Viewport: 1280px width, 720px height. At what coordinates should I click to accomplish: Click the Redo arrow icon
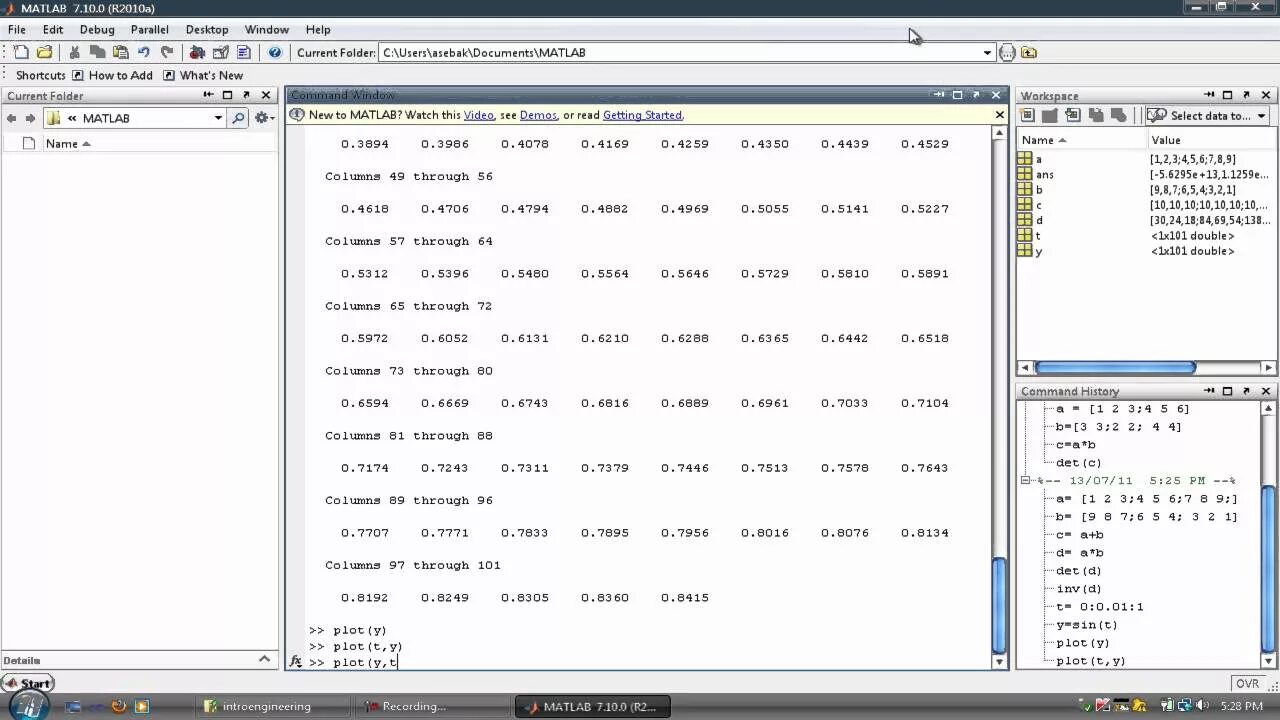point(167,52)
